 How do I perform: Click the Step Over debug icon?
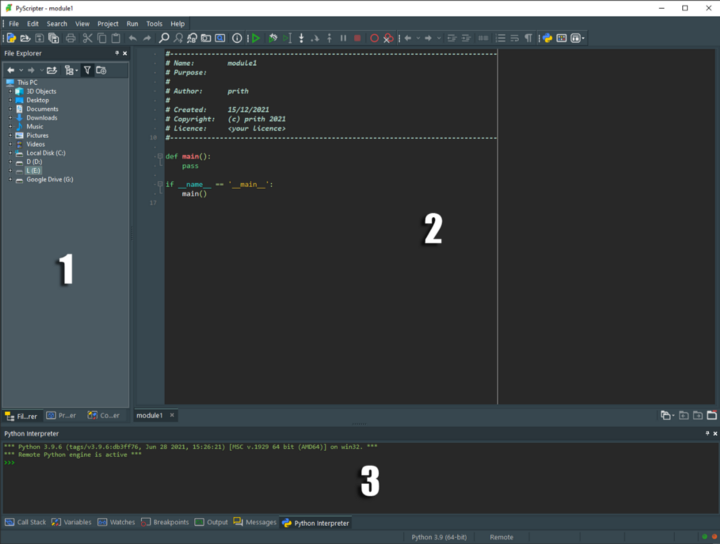click(315, 39)
